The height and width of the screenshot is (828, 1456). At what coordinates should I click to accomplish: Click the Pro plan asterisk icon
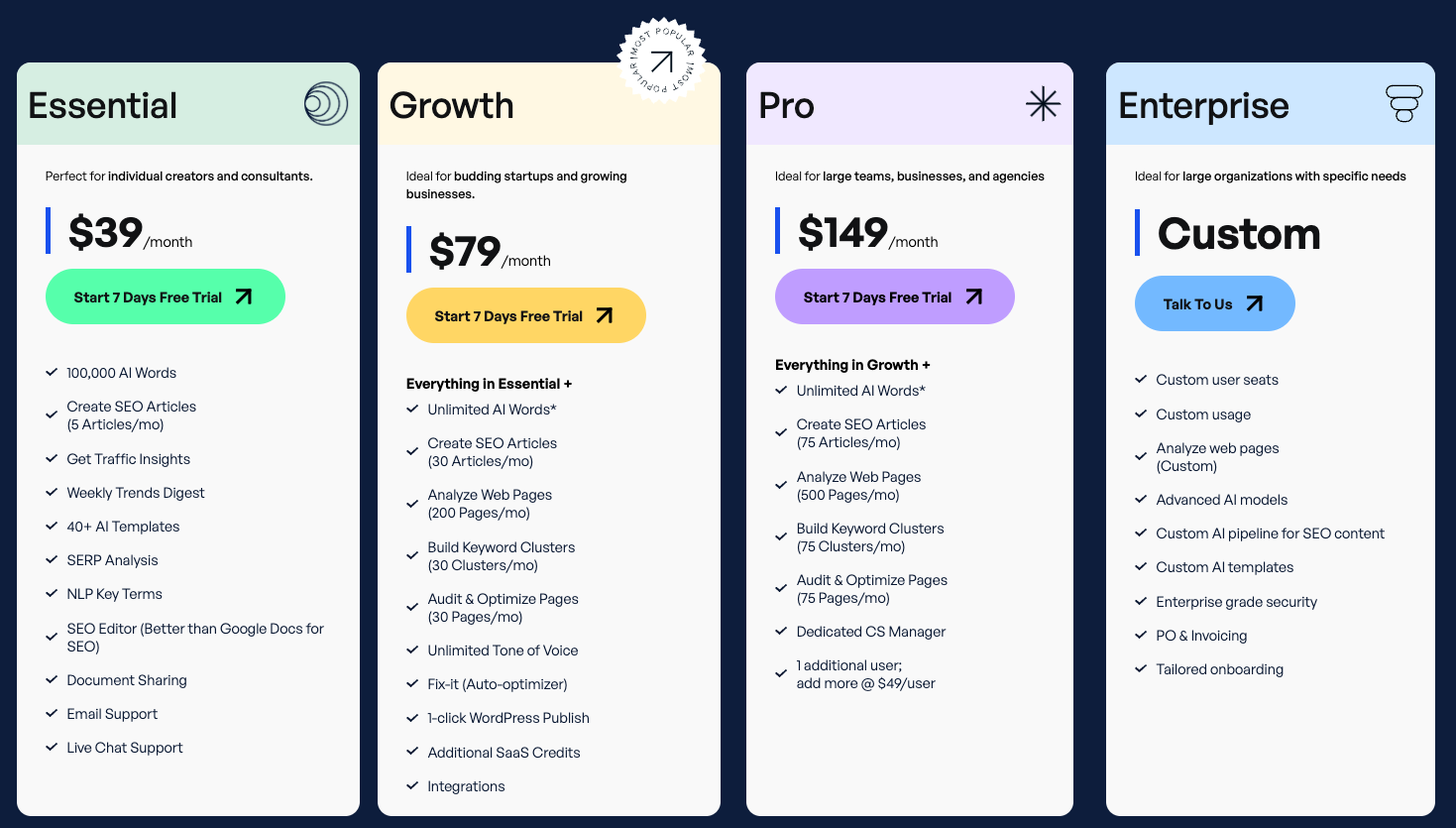1043,104
